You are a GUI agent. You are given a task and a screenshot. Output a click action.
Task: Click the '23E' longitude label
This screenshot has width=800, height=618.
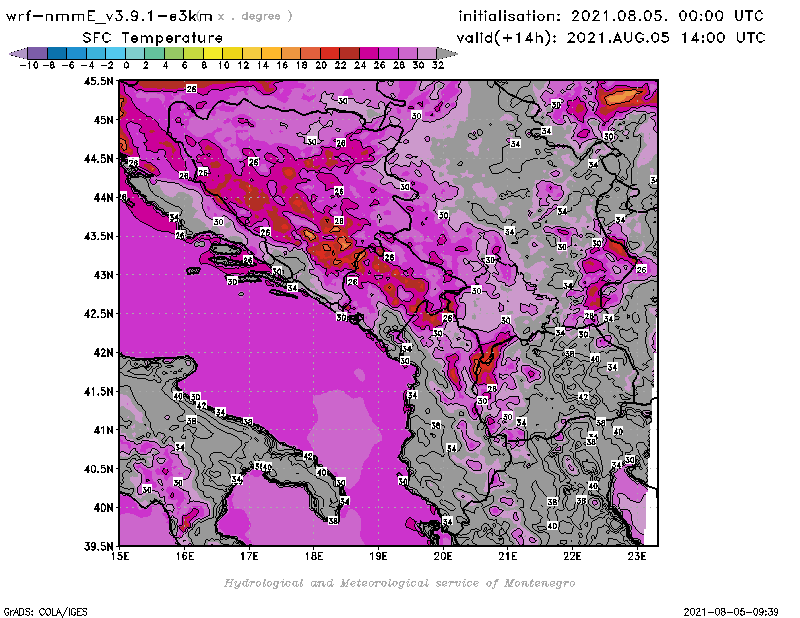[637, 556]
